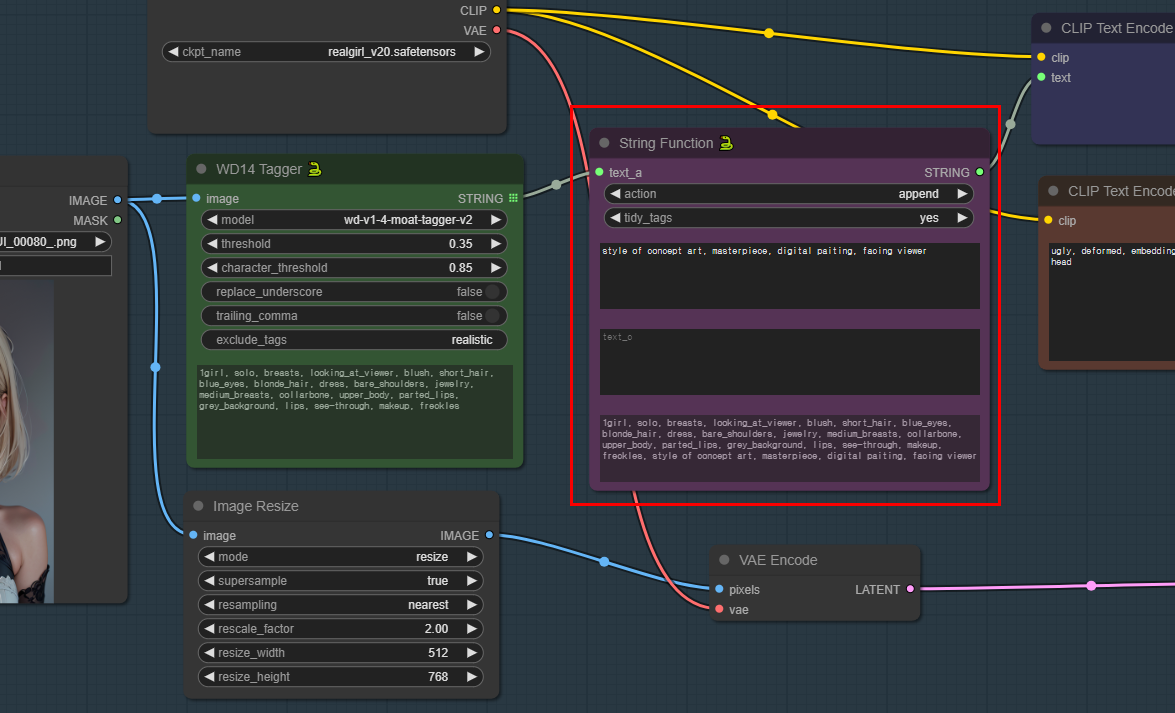Open the supersample true selector
Screen dimensions: 1175x713
[340, 580]
